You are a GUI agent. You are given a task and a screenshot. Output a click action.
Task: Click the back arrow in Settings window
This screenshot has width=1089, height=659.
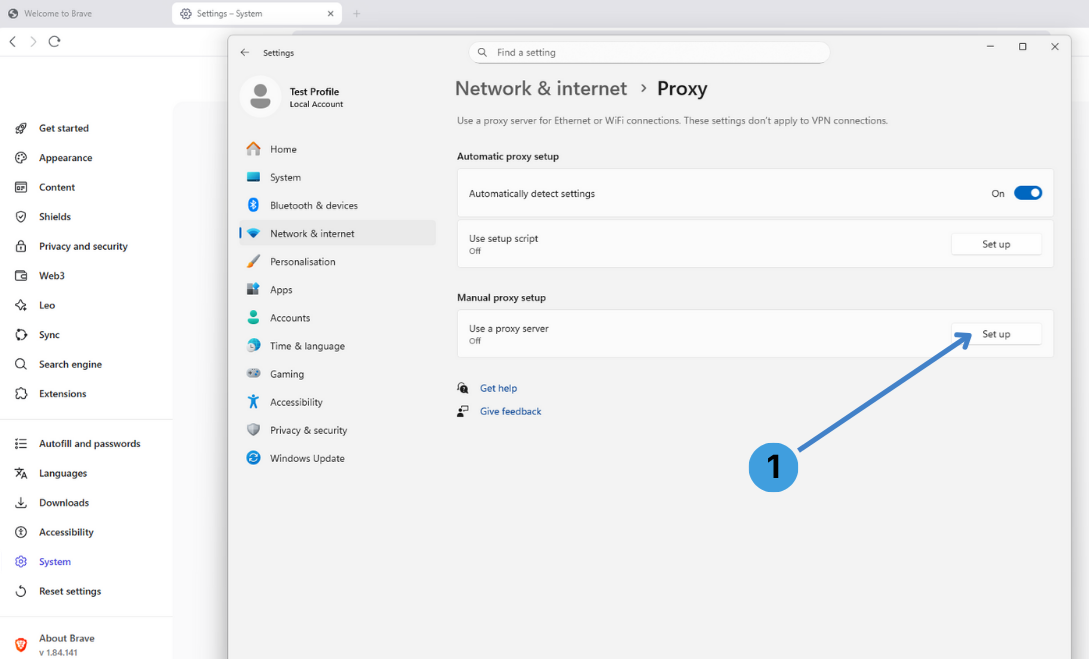tap(244, 52)
